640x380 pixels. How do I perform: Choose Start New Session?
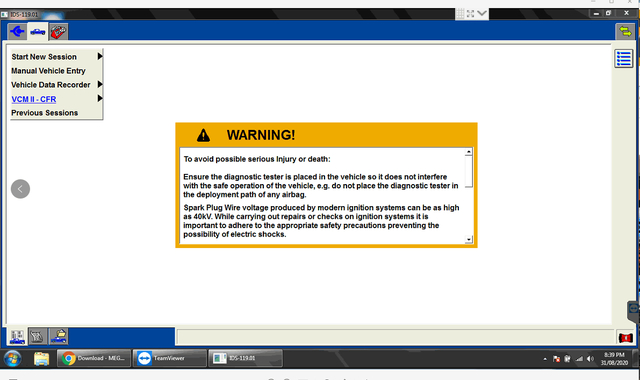coord(44,57)
